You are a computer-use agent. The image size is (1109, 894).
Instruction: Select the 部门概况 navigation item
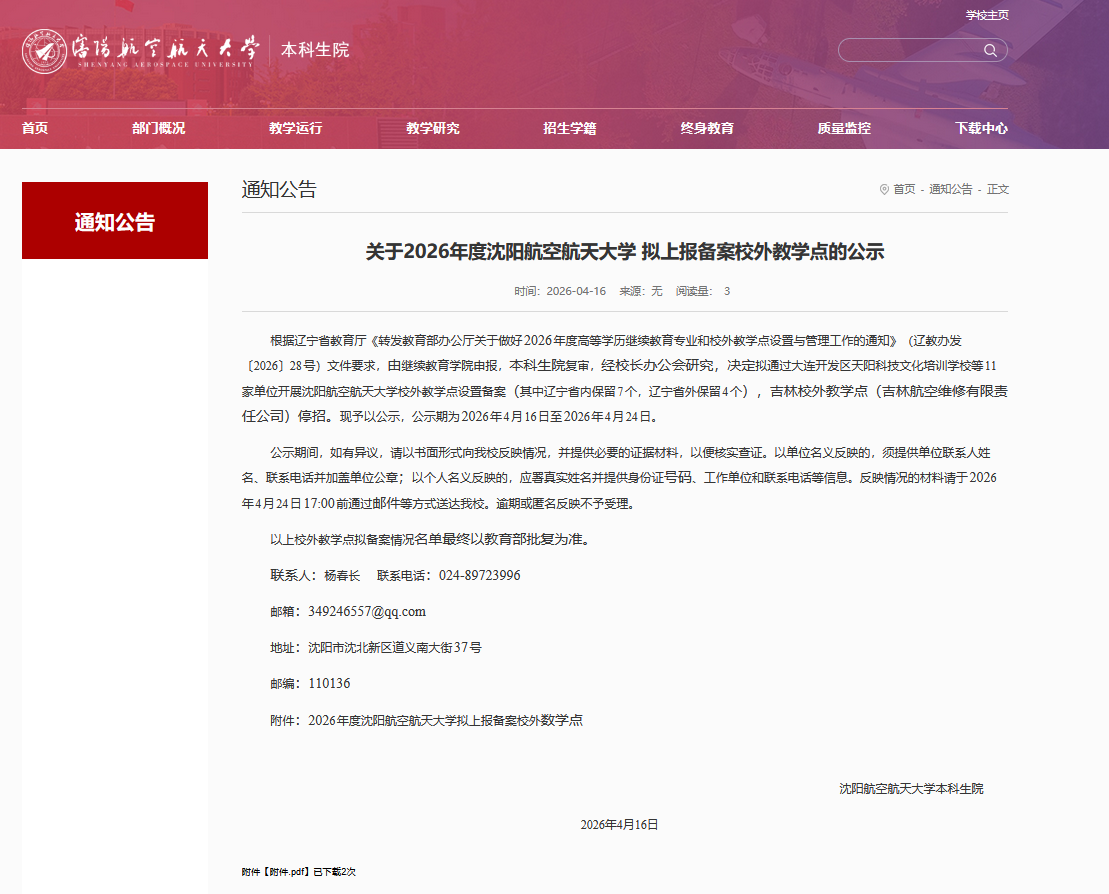(158, 128)
